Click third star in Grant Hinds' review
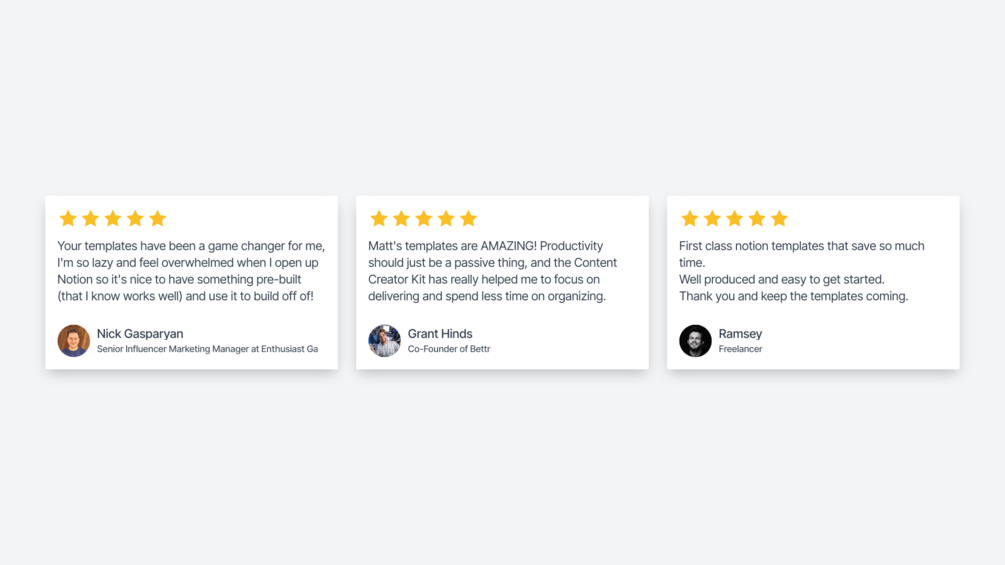Image resolution: width=1005 pixels, height=565 pixels. (424, 218)
